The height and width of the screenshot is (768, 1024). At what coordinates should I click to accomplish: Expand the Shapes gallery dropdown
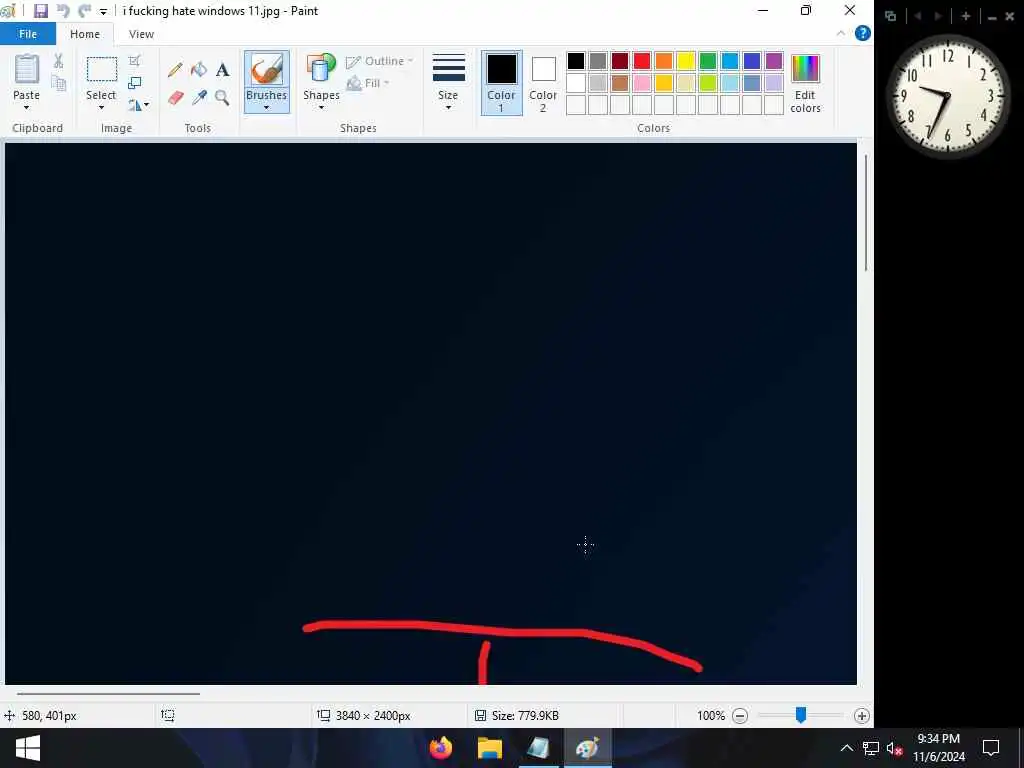(x=321, y=108)
